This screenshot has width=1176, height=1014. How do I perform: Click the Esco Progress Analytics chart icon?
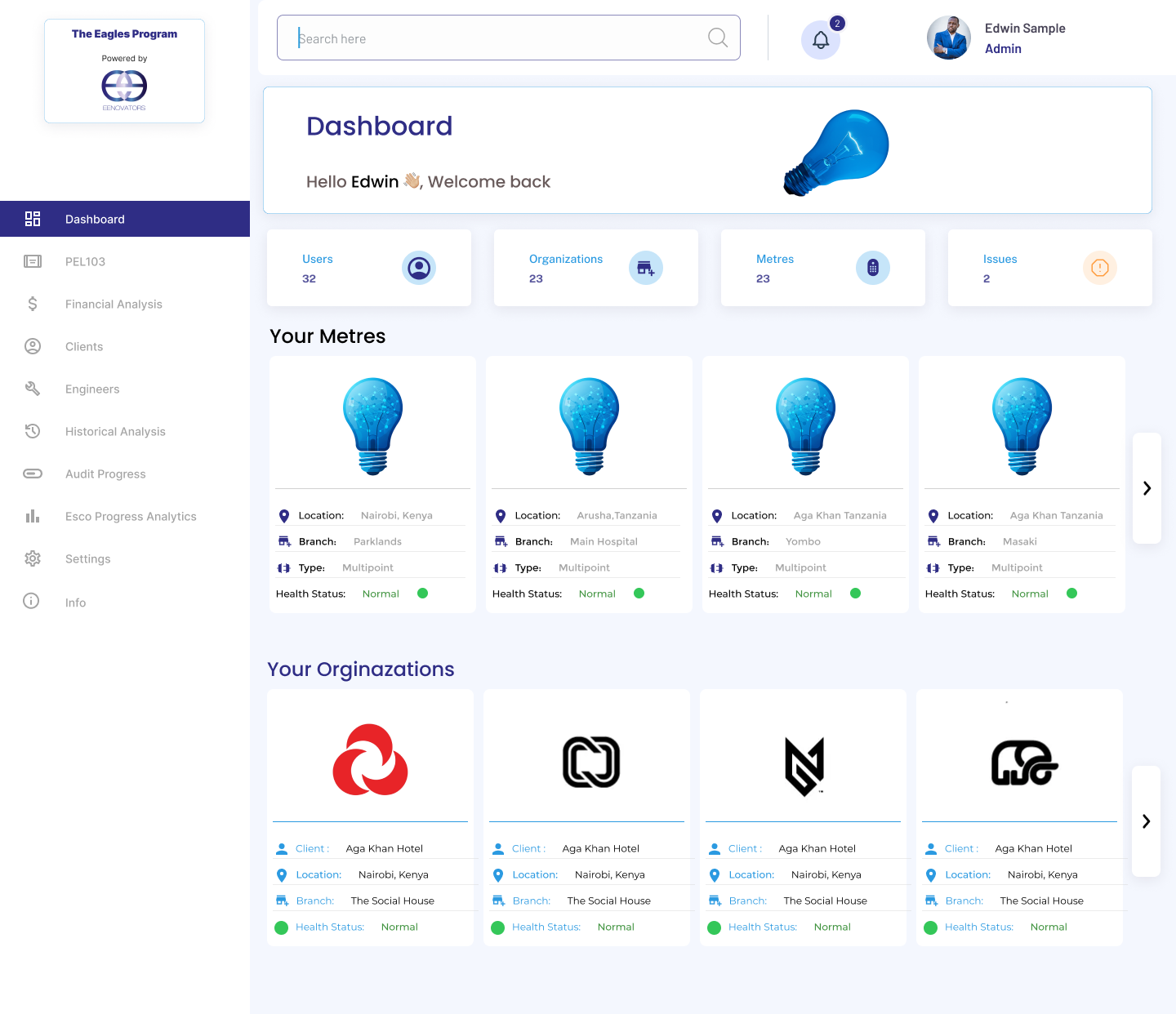(x=33, y=516)
